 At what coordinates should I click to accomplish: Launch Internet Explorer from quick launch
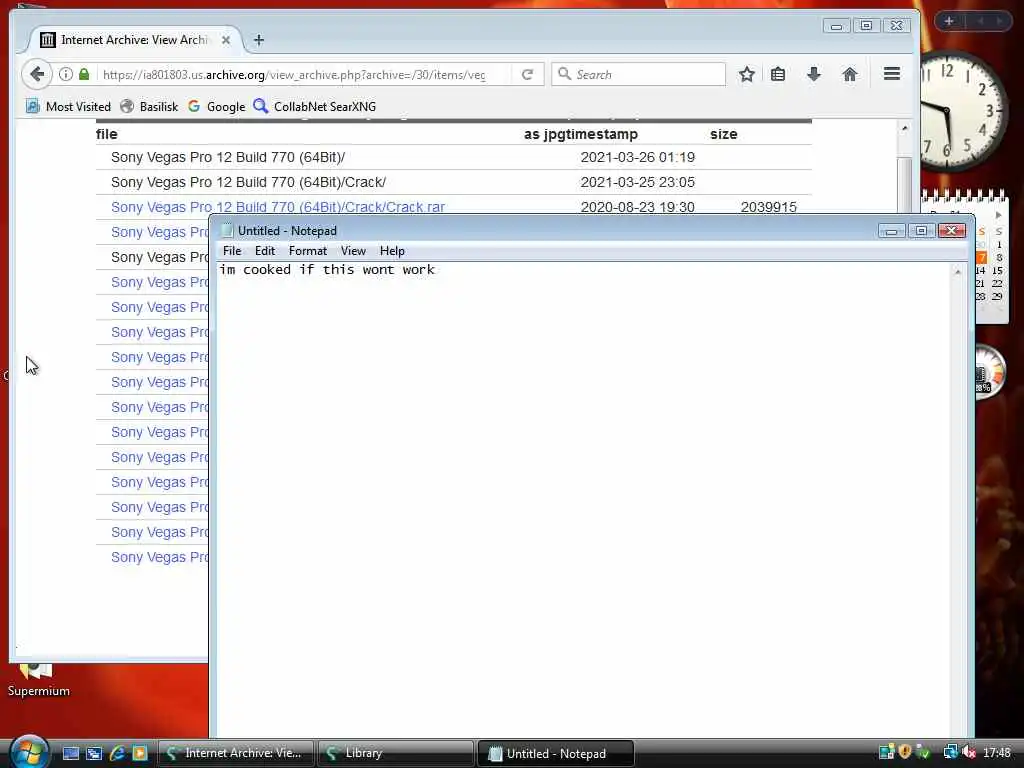[x=117, y=753]
